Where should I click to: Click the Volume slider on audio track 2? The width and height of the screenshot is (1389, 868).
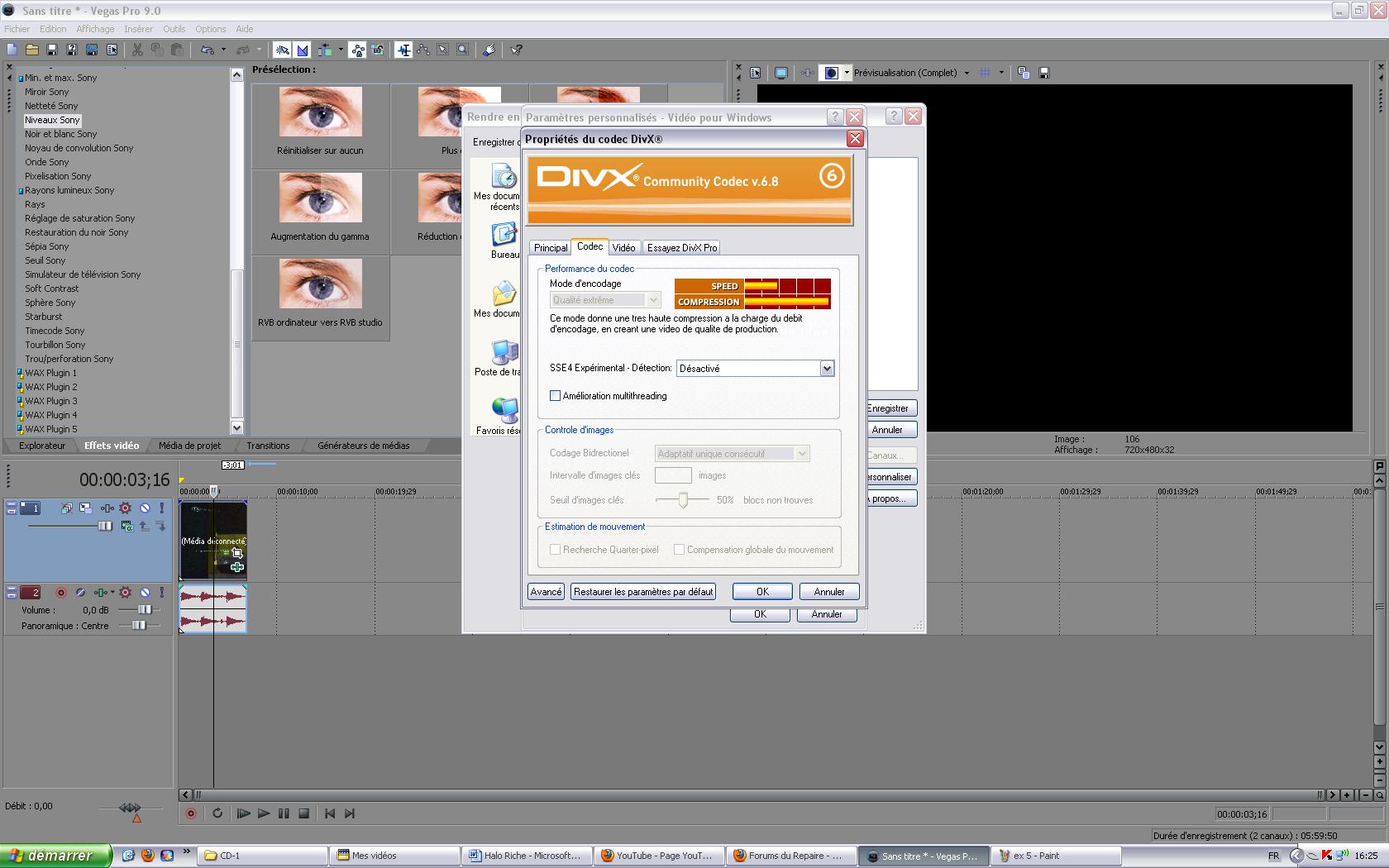click(144, 610)
